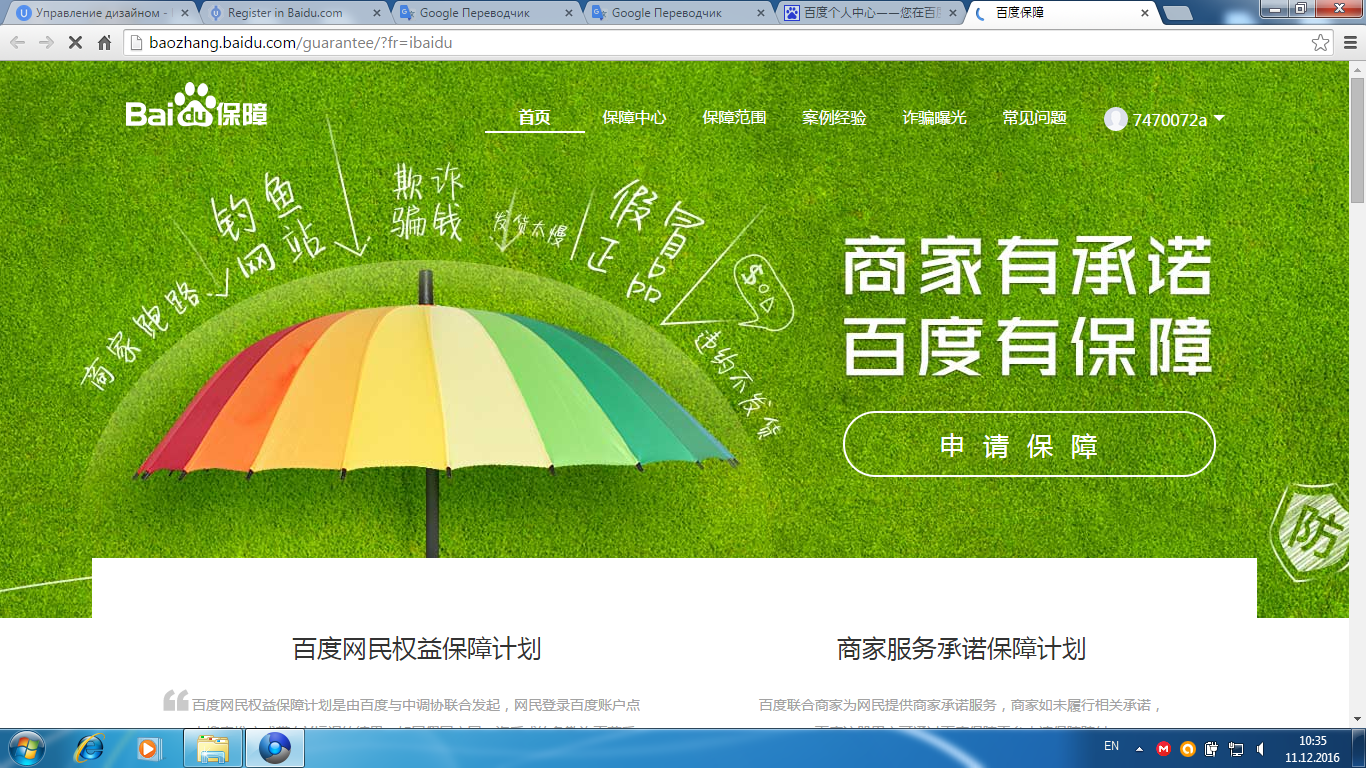
Task: Click the volume speaker tray icon
Action: click(1261, 748)
